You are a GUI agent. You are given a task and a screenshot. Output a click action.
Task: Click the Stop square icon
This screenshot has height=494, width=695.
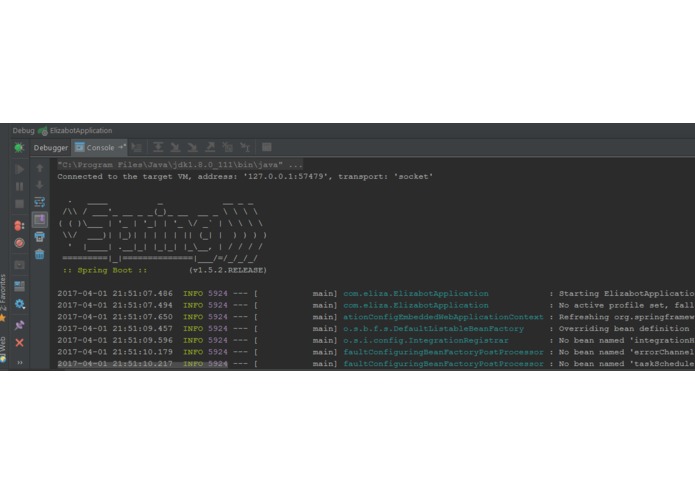pyautogui.click(x=20, y=204)
